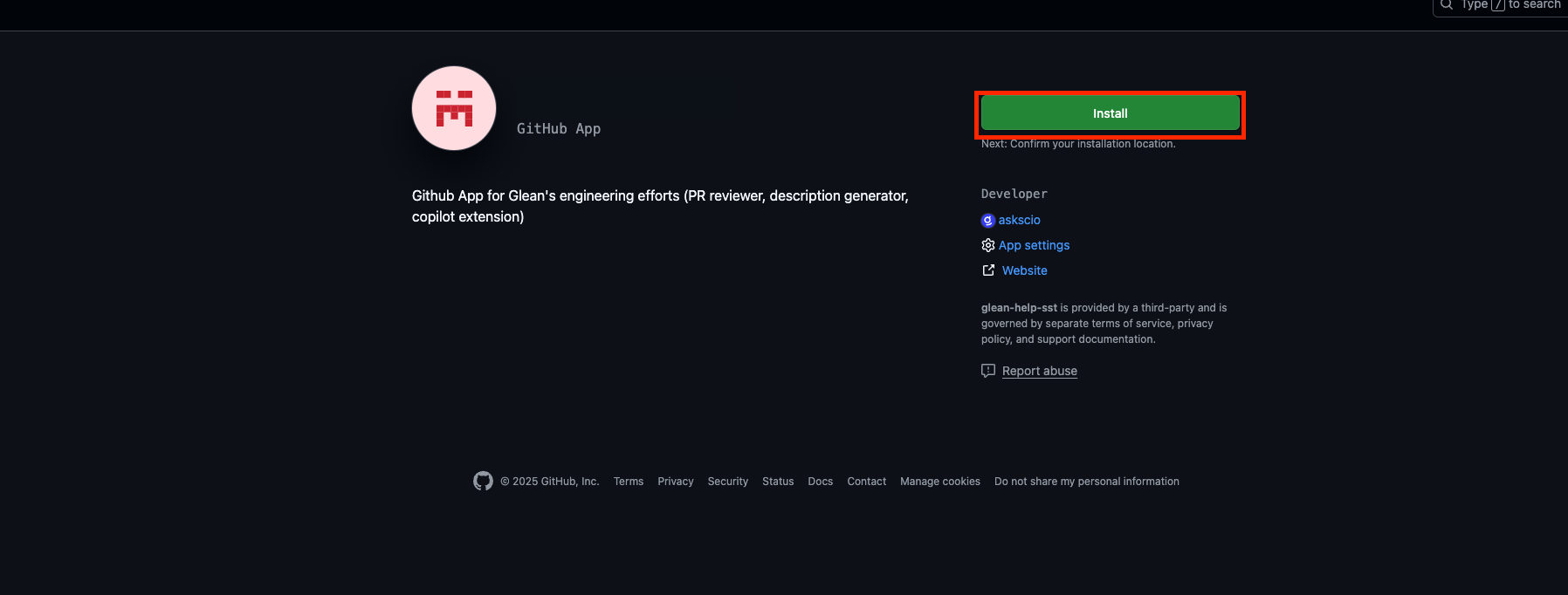This screenshot has width=1568, height=595.
Task: Click the GitHub Octocat logo in footer
Action: pyautogui.click(x=483, y=481)
